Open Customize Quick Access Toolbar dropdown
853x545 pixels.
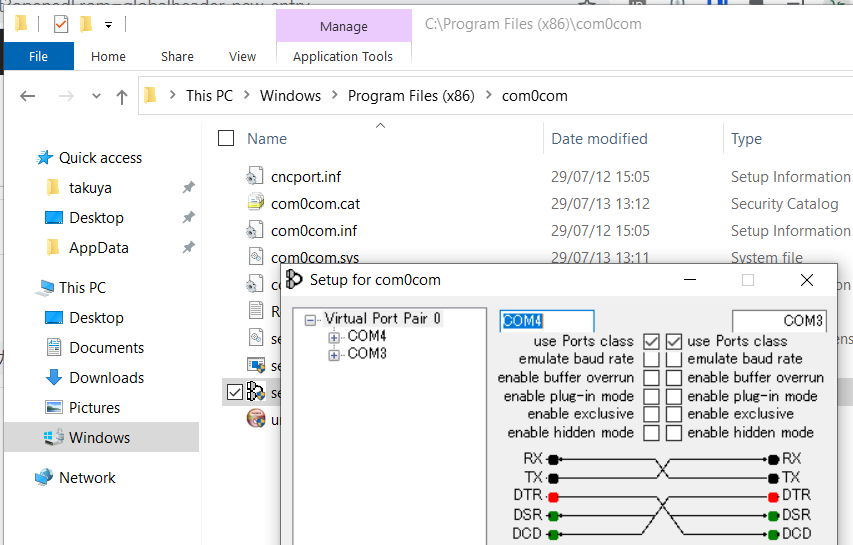[108, 24]
